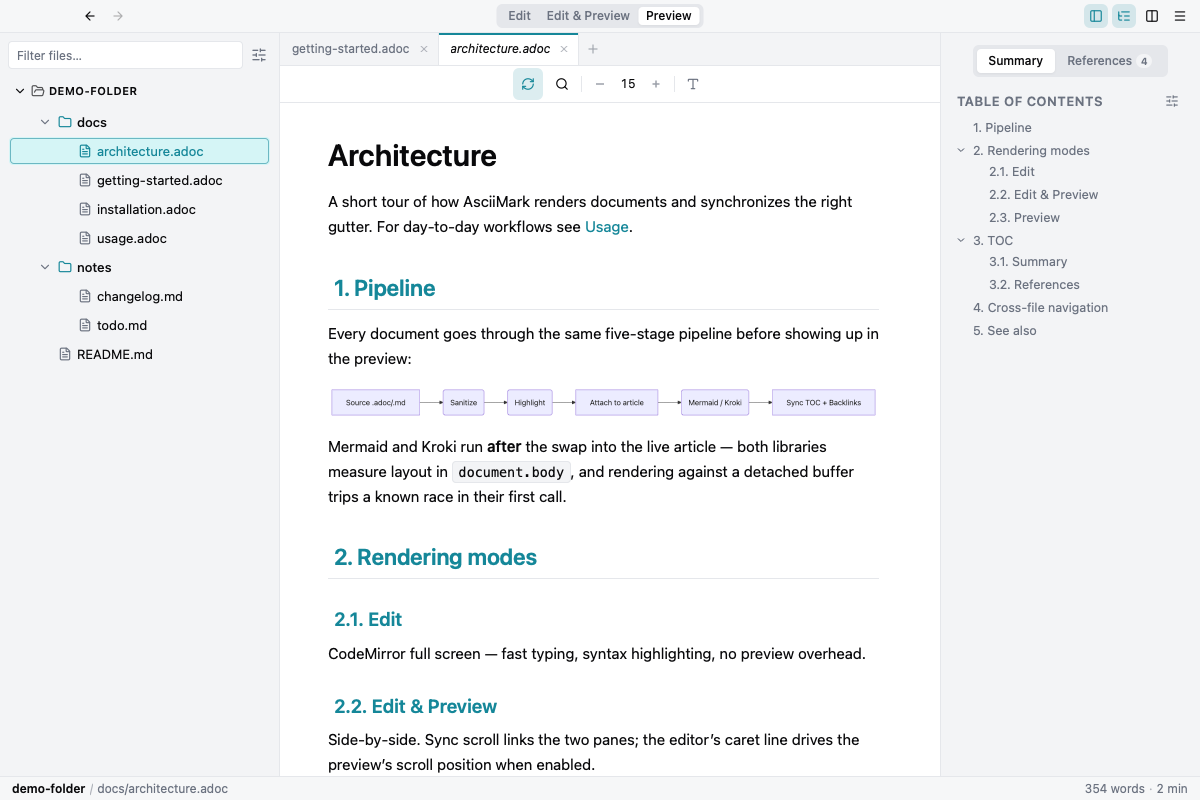Screen dimensions: 1200x800
Task: Click docs/architecture.adoc path in status bar
Action: [162, 789]
